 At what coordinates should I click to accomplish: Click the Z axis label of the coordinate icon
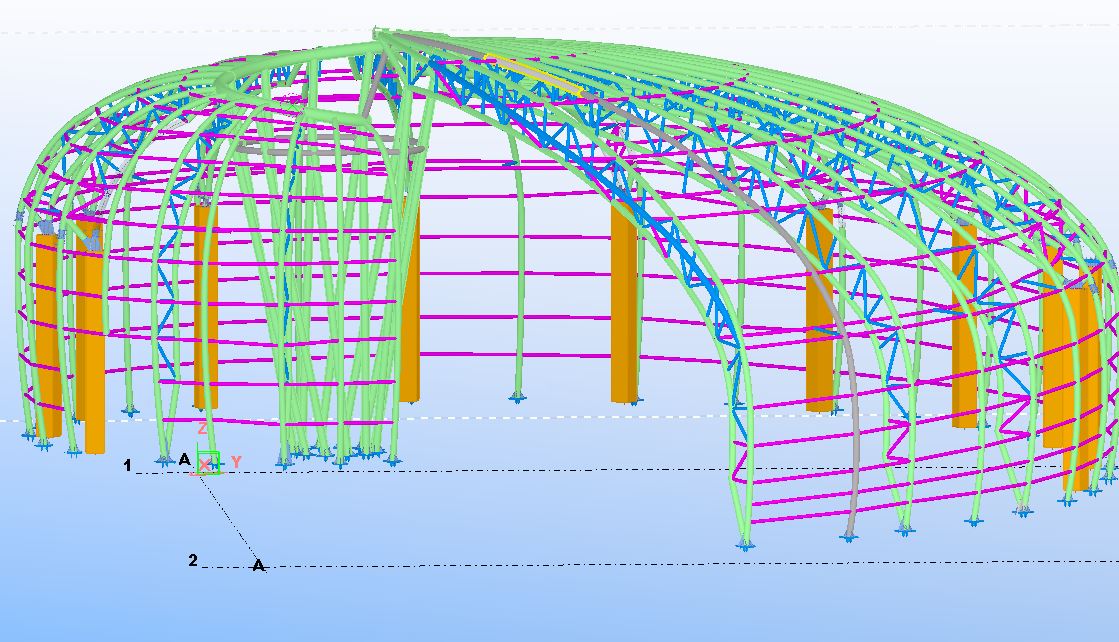point(203,429)
